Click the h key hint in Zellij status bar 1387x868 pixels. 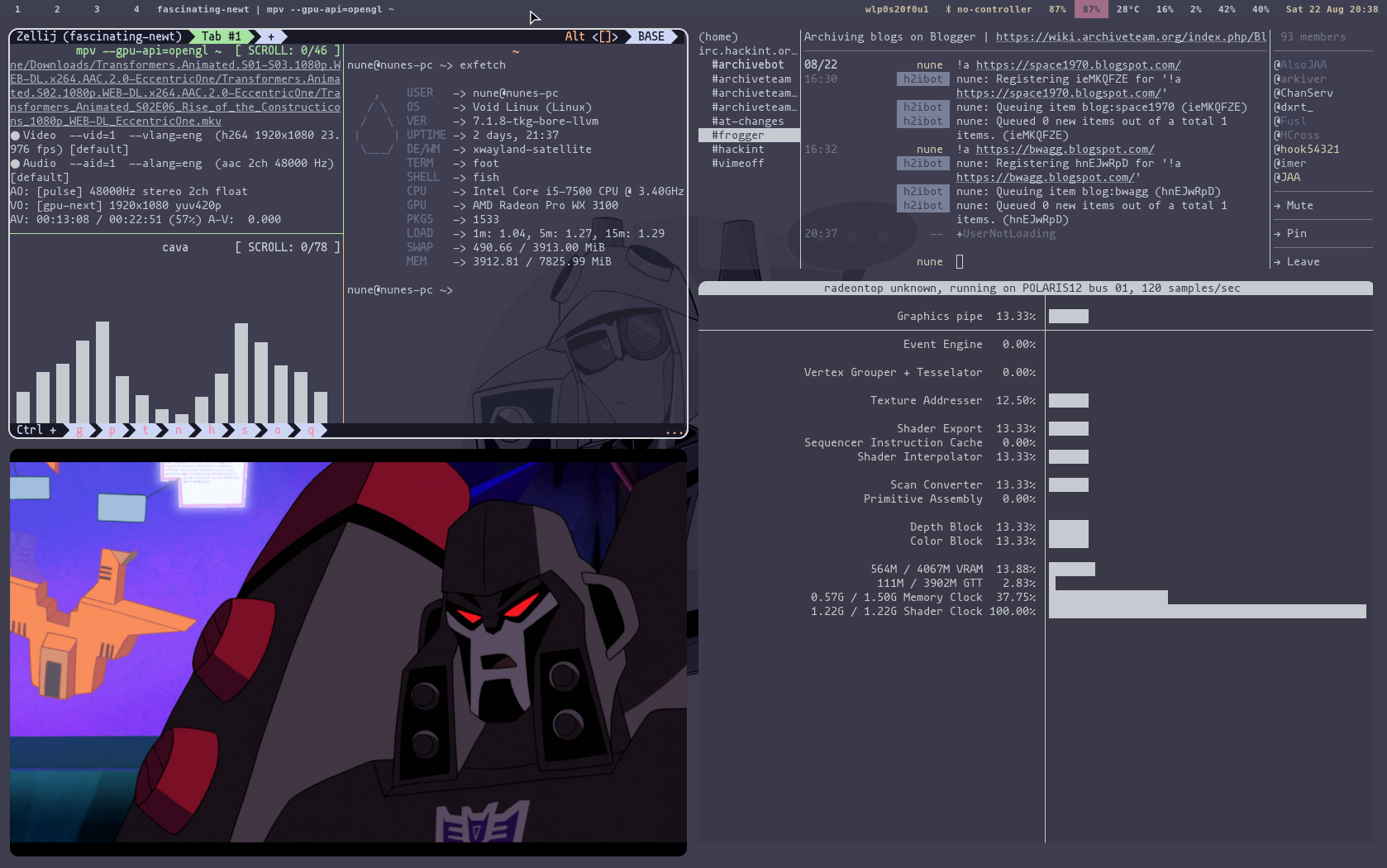pyautogui.click(x=212, y=430)
